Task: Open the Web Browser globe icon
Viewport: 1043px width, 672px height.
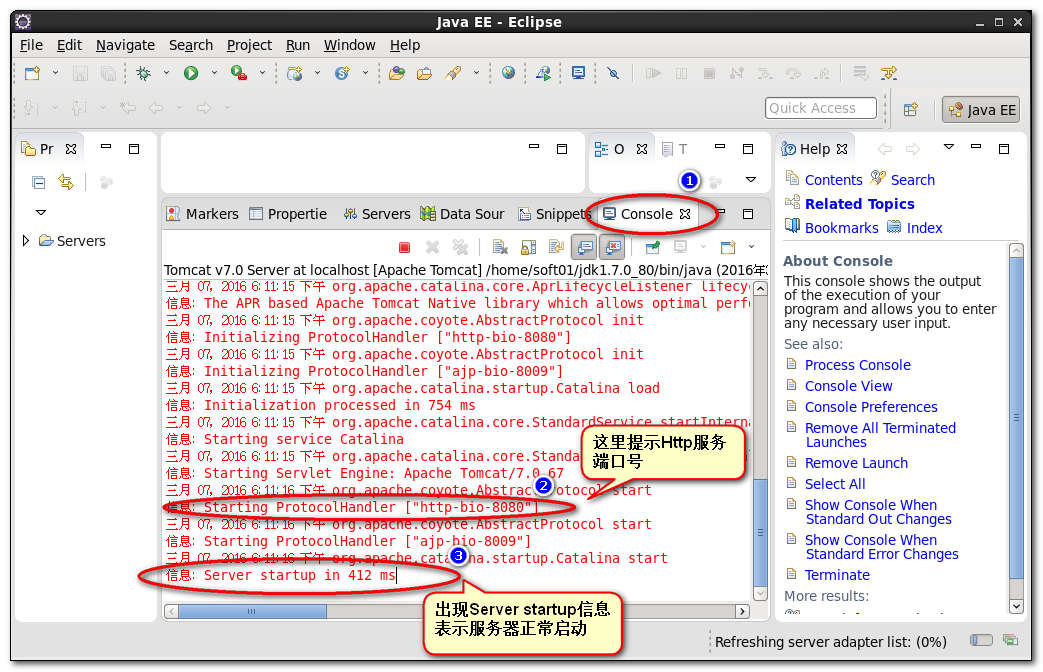Action: tap(508, 73)
